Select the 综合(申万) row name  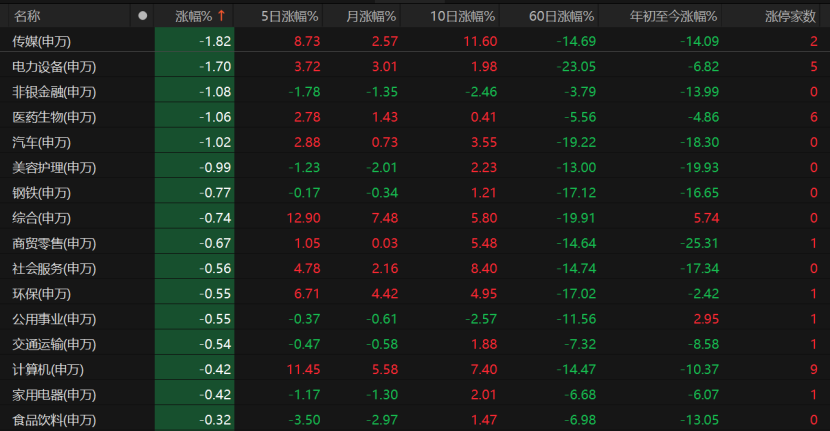click(x=41, y=218)
